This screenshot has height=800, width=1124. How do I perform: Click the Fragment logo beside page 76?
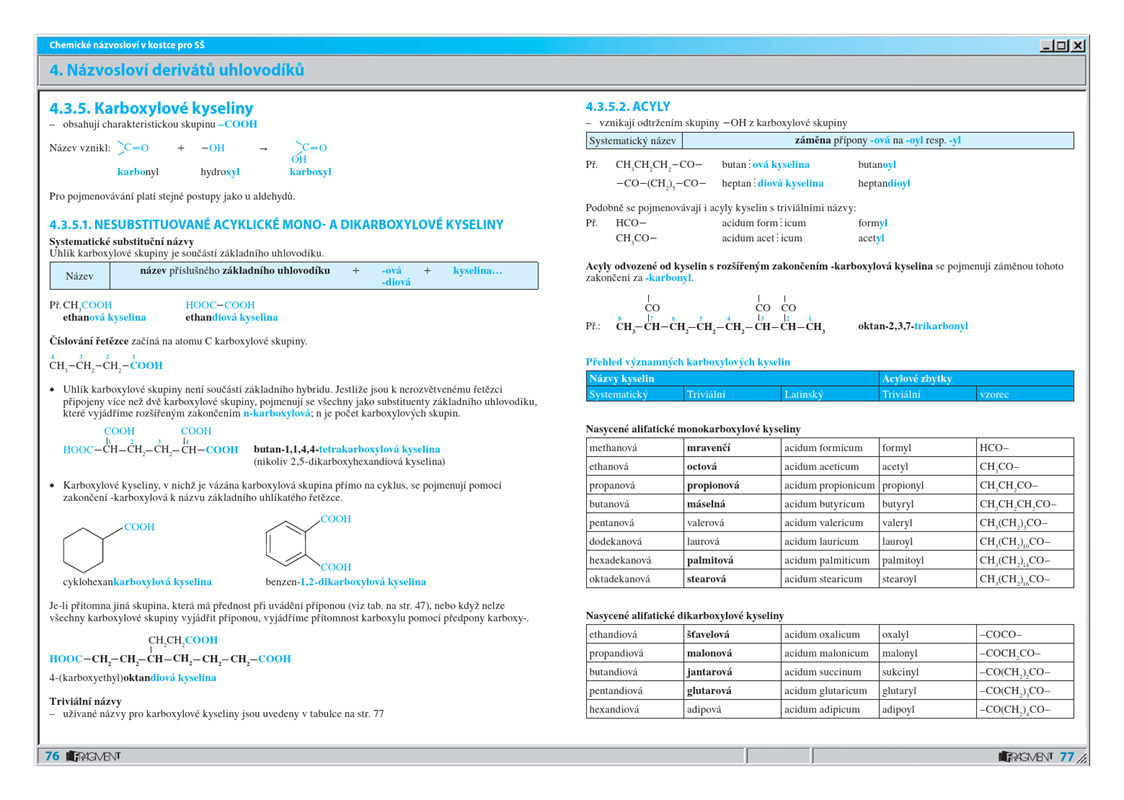93,757
